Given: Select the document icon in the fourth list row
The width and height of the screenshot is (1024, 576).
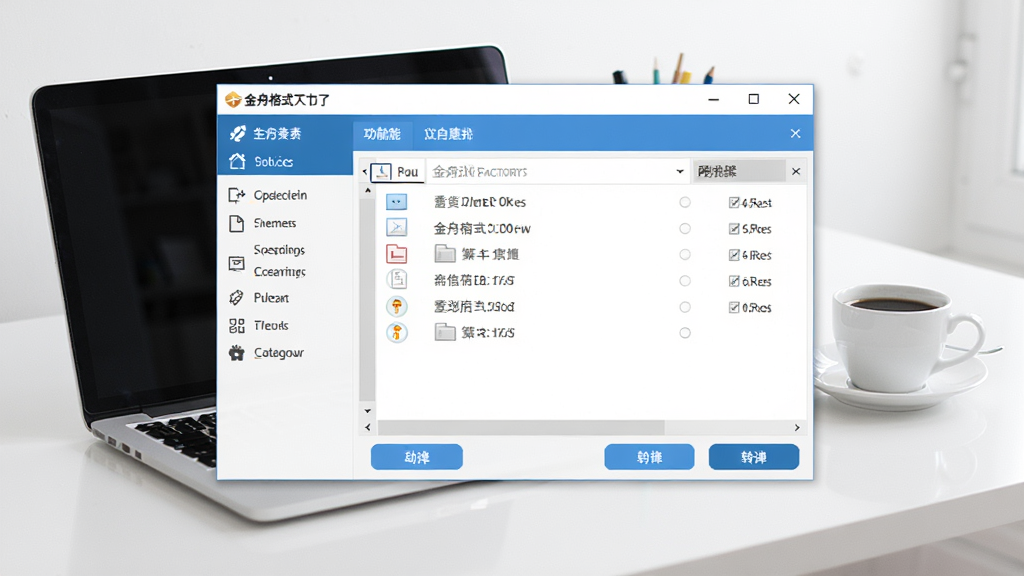Looking at the screenshot, I should [396, 280].
